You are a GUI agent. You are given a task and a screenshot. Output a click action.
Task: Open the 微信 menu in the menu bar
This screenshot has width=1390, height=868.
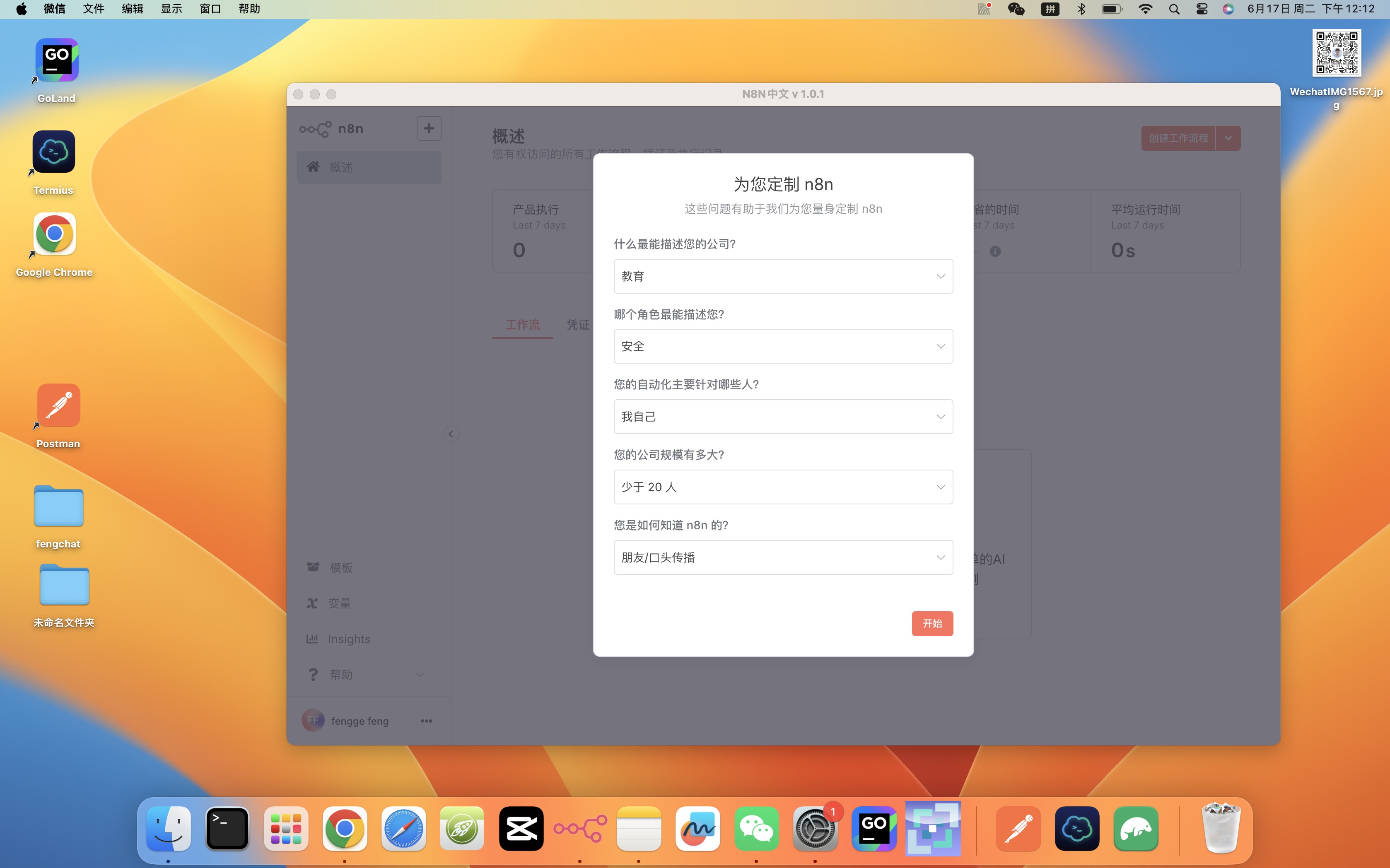click(x=55, y=9)
